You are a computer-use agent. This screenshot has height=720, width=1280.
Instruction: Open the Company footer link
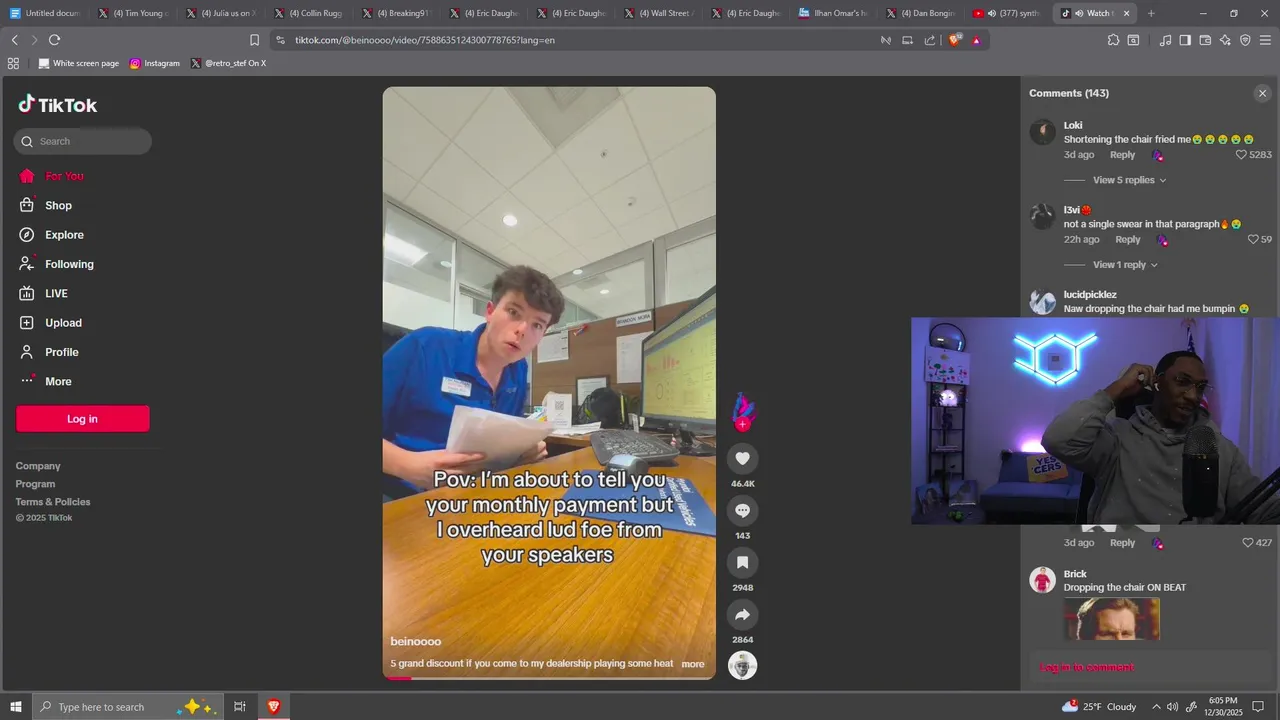[38, 466]
